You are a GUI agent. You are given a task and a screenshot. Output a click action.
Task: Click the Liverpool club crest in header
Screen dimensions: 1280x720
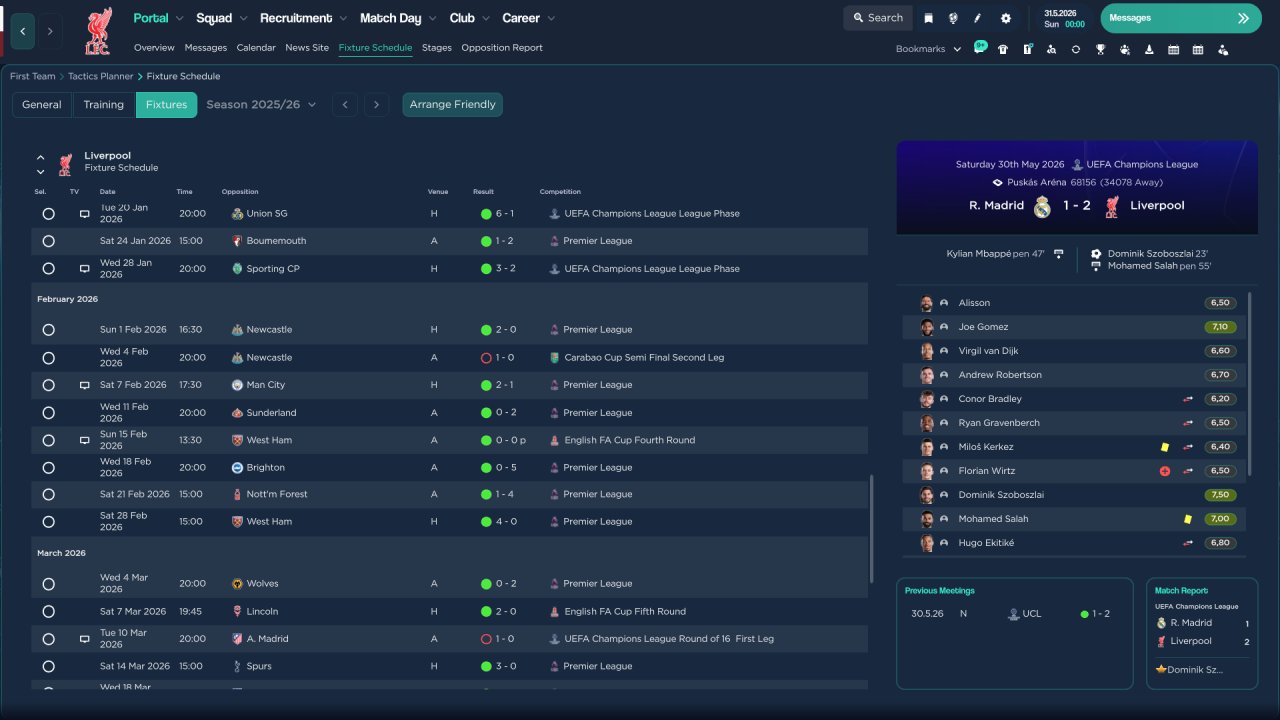98,31
